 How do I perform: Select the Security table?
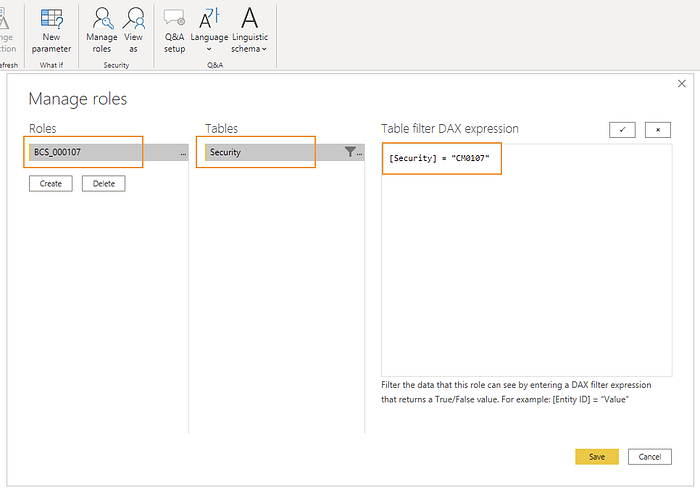[284, 152]
